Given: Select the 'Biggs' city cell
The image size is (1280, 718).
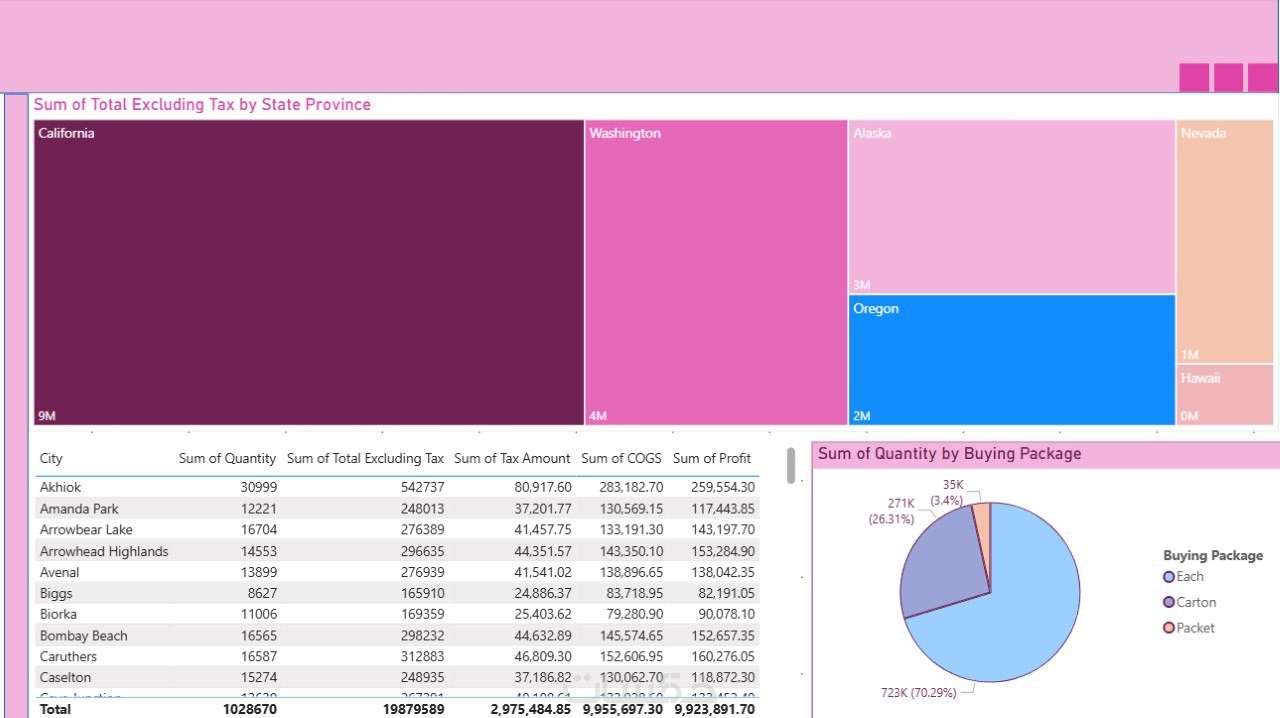Looking at the screenshot, I should [x=56, y=593].
